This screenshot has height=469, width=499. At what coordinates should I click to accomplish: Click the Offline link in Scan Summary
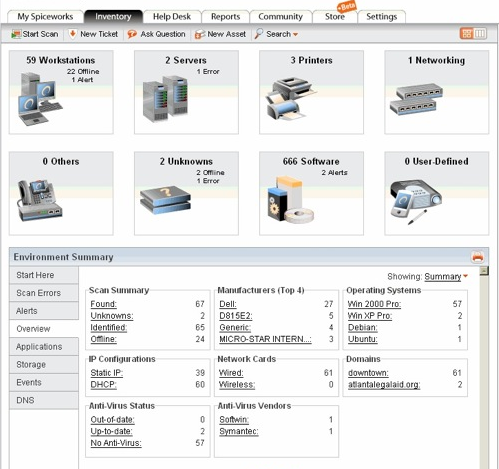point(104,339)
